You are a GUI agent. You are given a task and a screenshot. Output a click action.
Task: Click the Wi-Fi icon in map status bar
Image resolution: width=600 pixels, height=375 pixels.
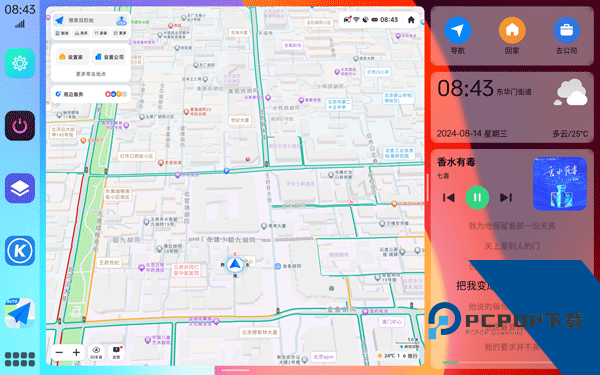[x=356, y=20]
